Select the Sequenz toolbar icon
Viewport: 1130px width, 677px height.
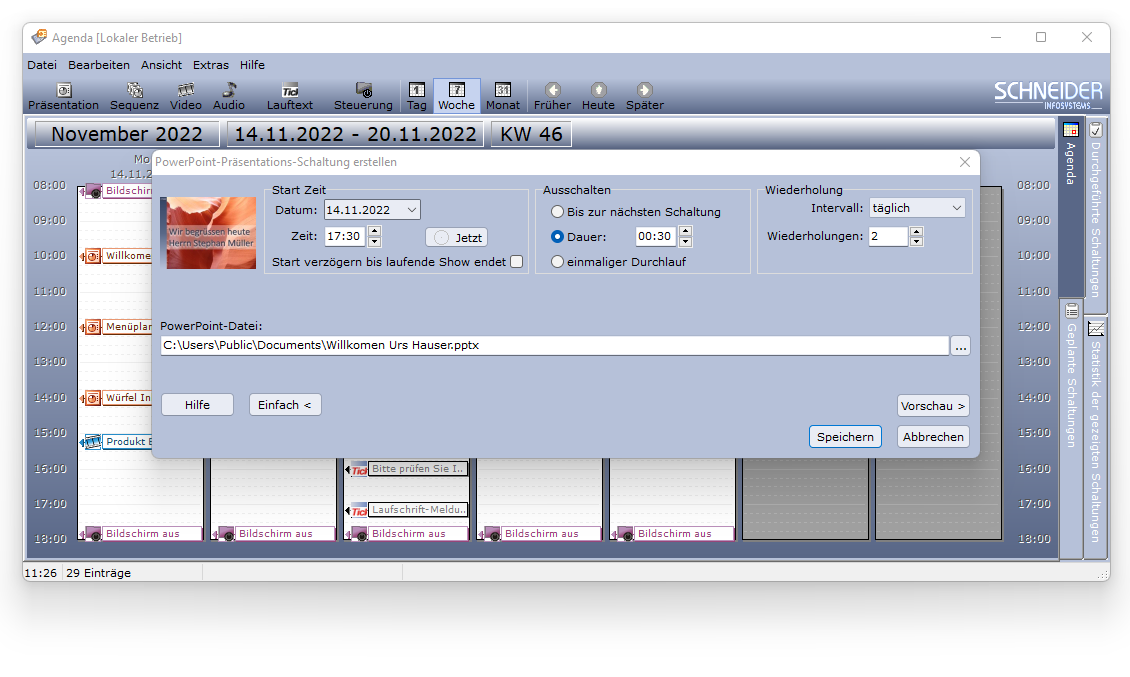click(x=134, y=97)
